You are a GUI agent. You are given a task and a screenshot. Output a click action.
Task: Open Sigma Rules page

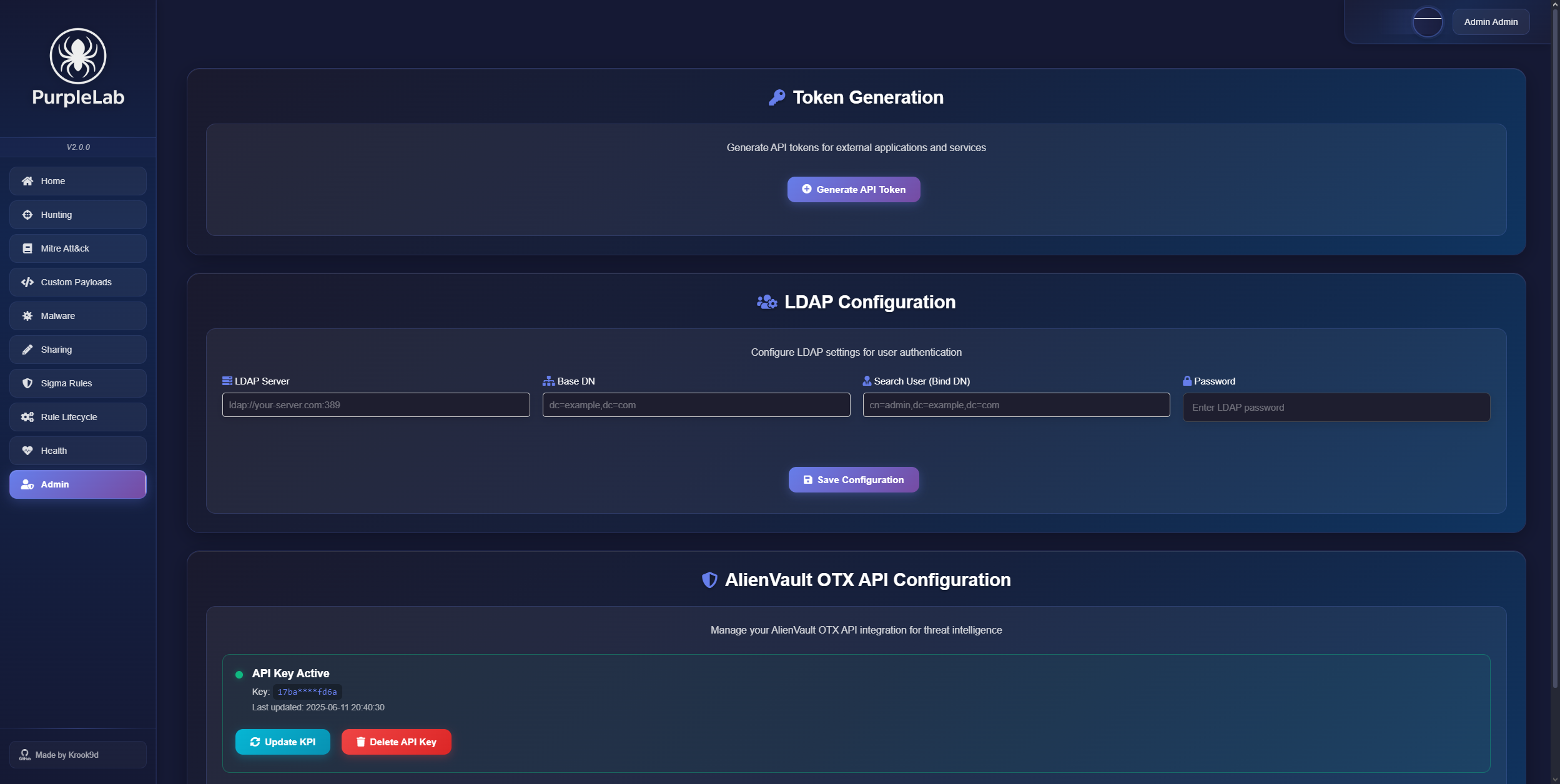coord(78,383)
